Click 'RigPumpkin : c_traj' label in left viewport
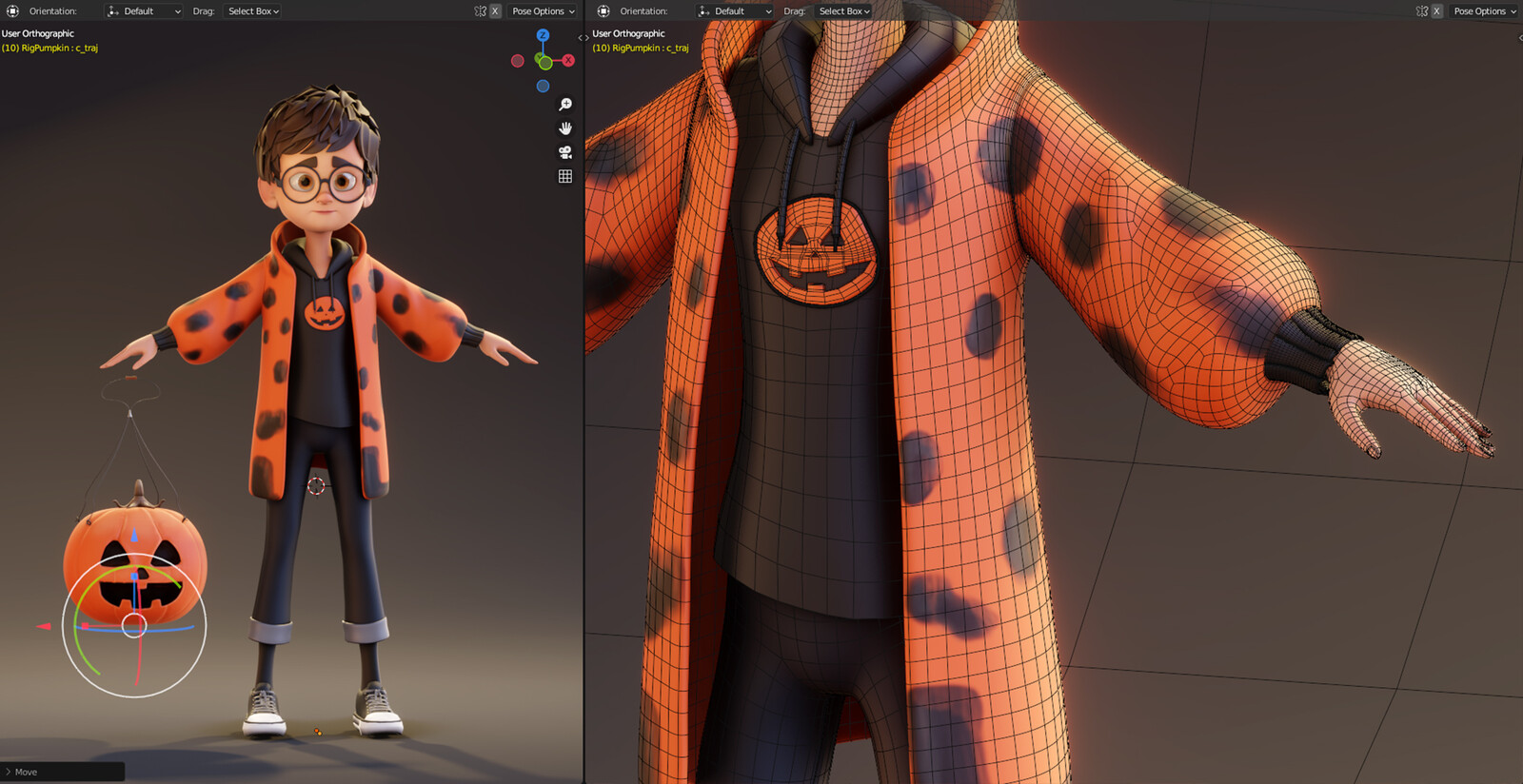The width and height of the screenshot is (1523, 784). click(x=60, y=48)
